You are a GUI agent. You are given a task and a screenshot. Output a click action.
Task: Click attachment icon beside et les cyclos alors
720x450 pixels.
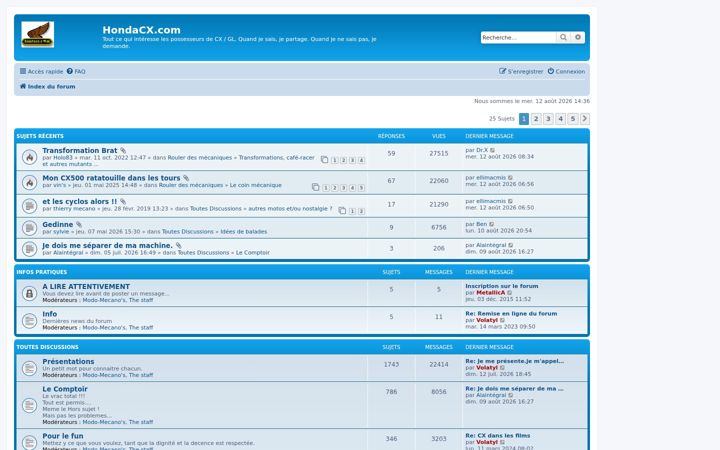[123, 202]
